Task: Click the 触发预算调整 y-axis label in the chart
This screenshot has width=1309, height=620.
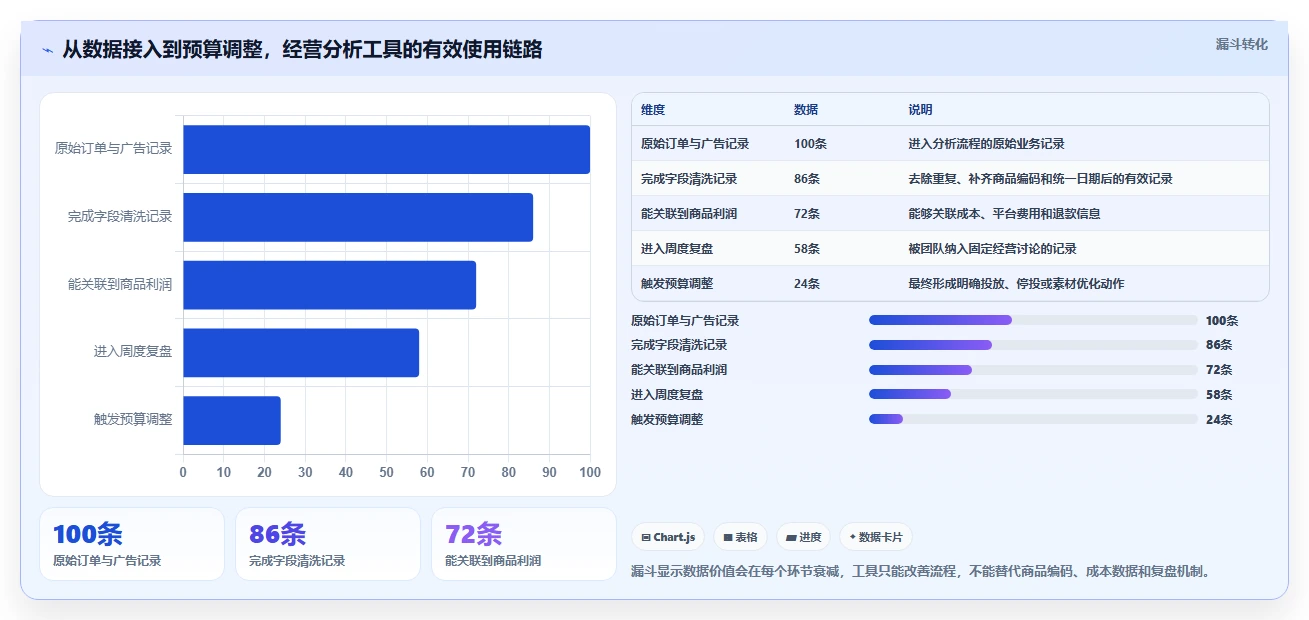Action: [133, 420]
